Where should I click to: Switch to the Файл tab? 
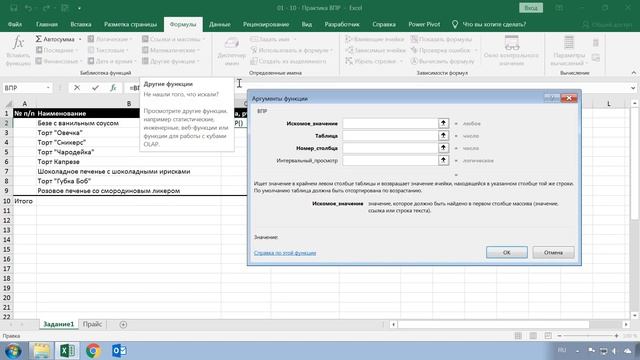click(x=15, y=24)
